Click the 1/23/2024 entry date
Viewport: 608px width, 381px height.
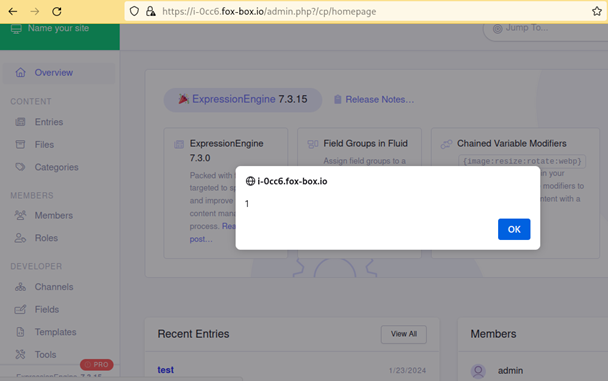407,371
